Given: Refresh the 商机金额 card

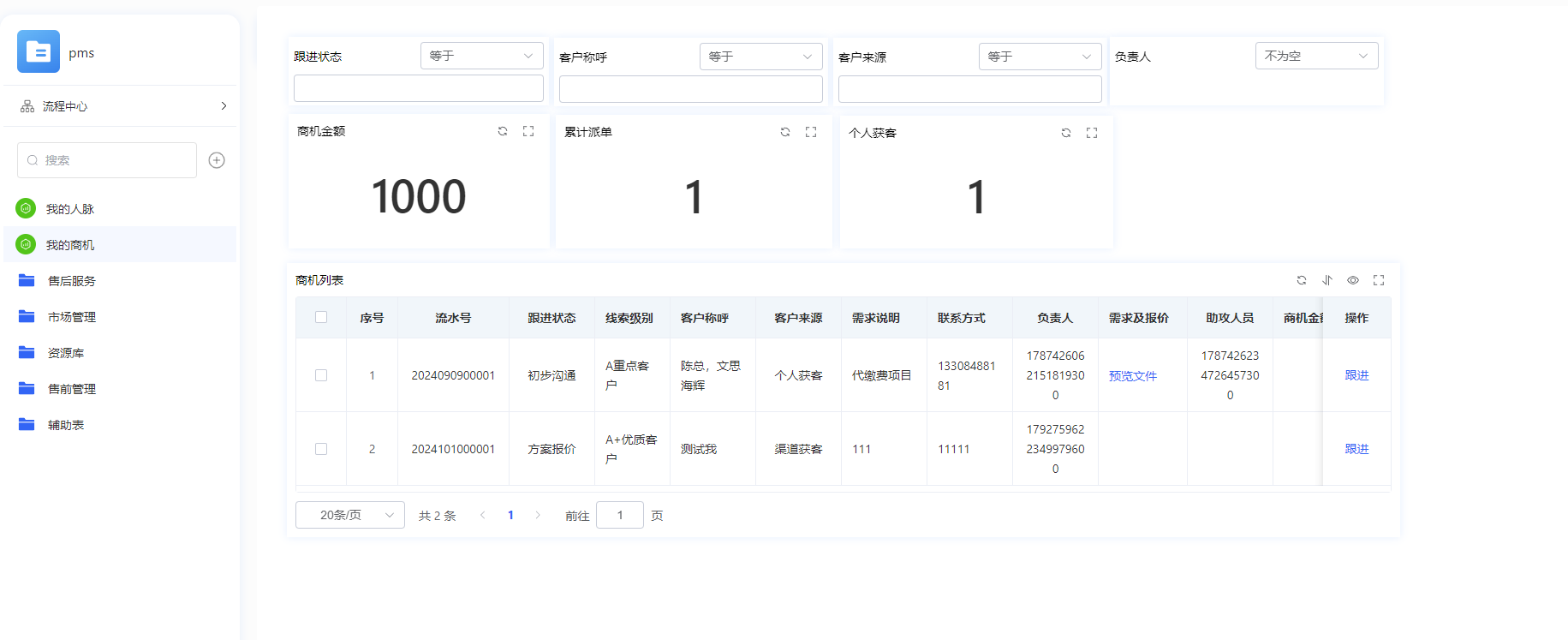Looking at the screenshot, I should coord(503,131).
